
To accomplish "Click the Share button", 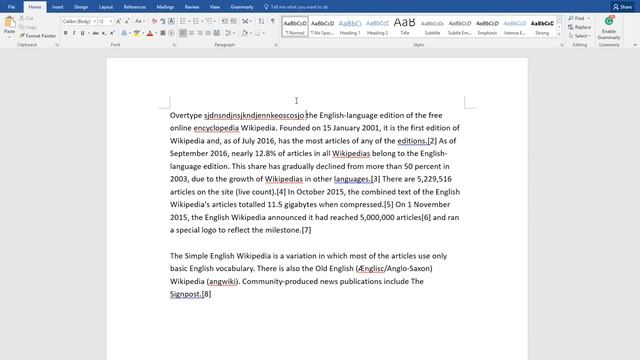I will click(x=622, y=7).
